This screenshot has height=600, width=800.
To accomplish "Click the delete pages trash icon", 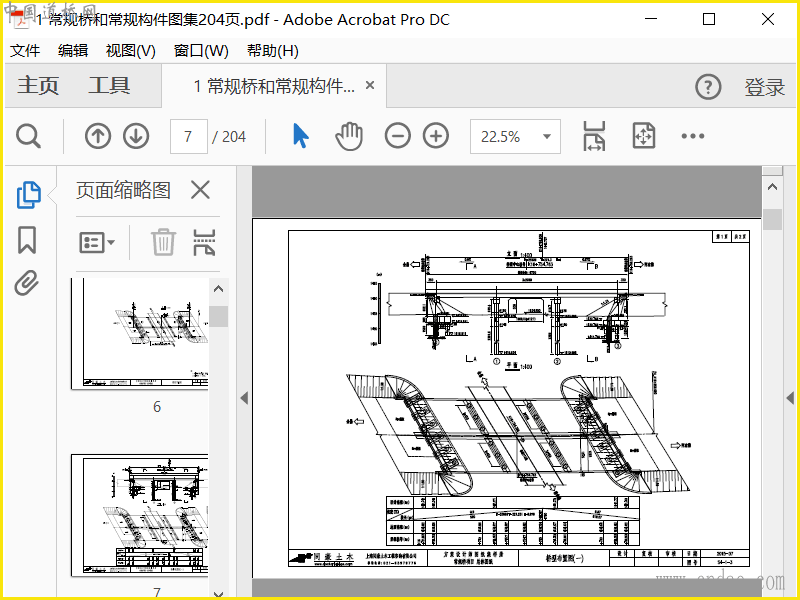I will tap(163, 242).
